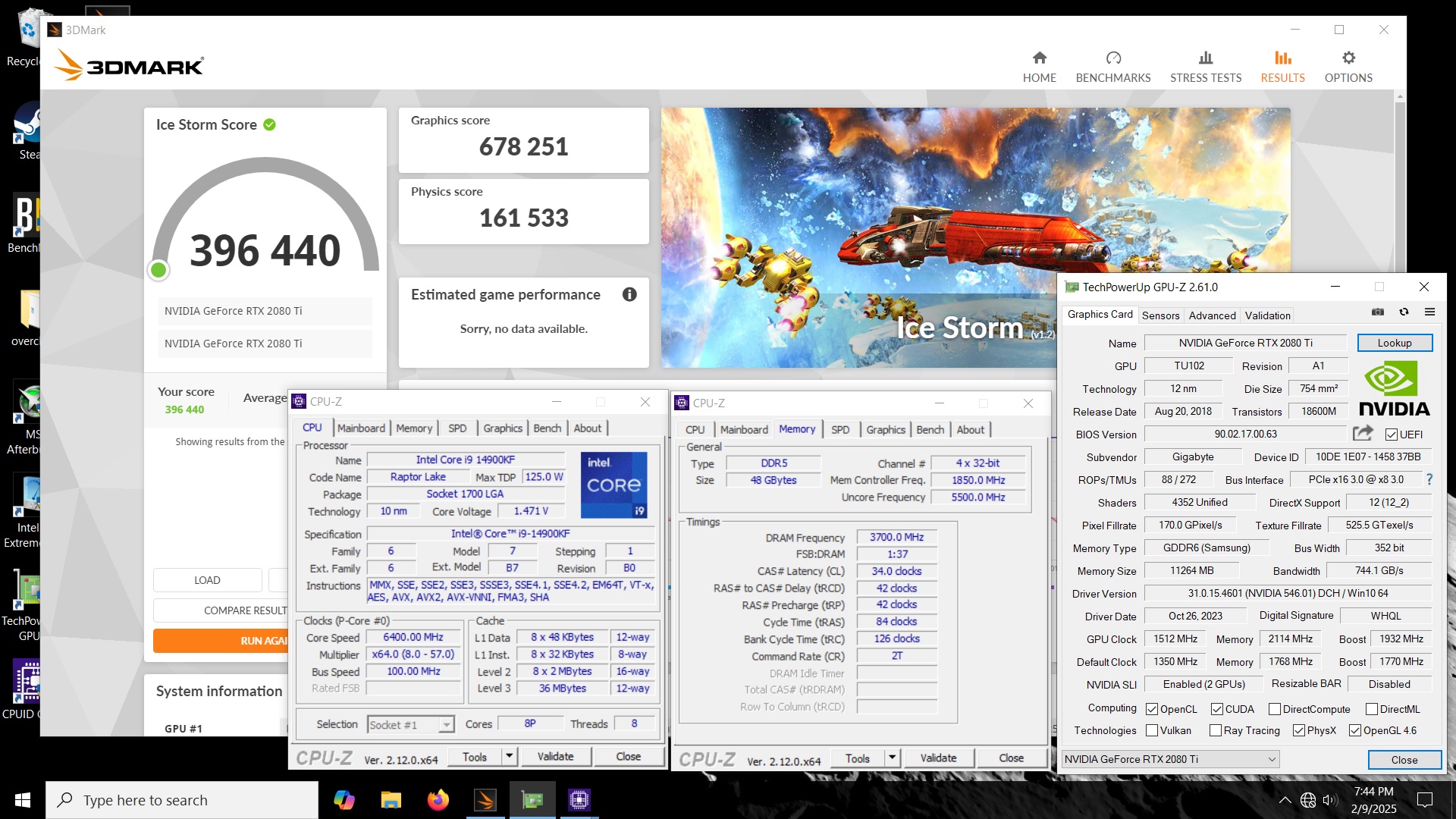Image resolution: width=1456 pixels, height=819 pixels.
Task: Switch to the Sensors tab in GPU-Z
Action: [1160, 315]
